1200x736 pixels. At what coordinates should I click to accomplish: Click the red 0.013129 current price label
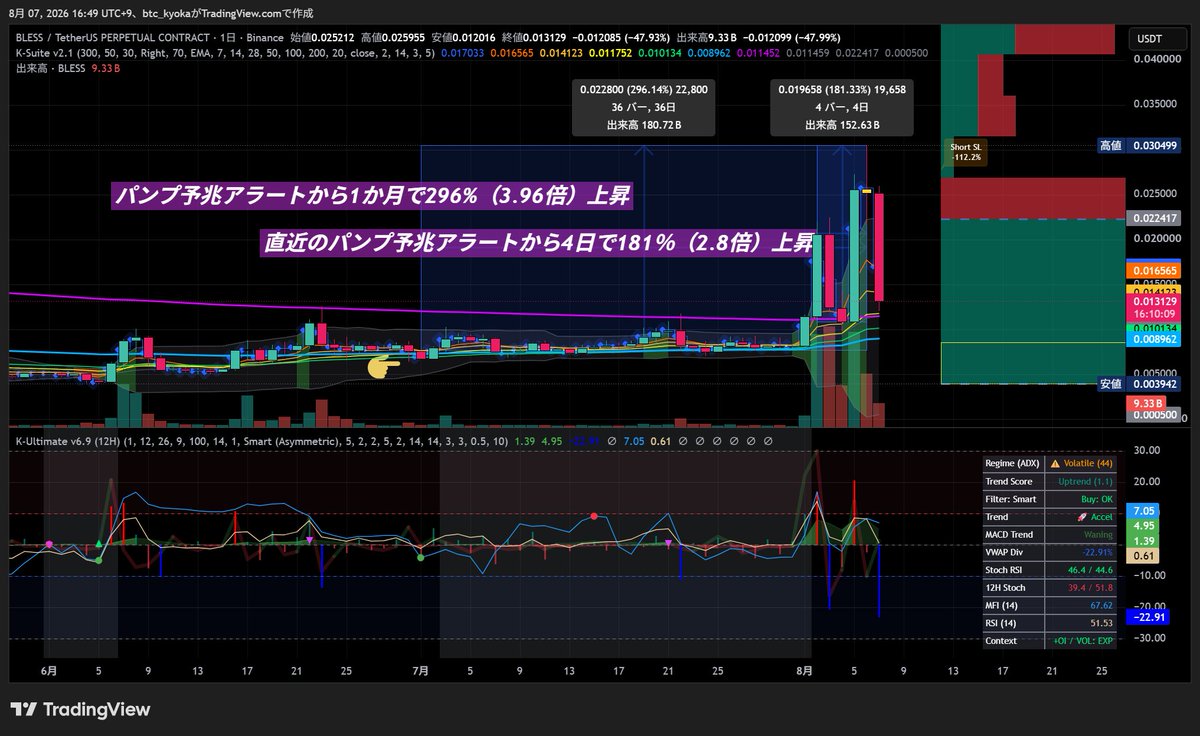1152,301
